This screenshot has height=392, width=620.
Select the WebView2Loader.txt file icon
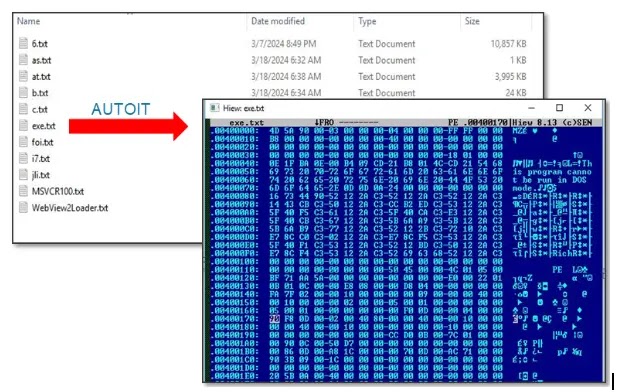(x=24, y=208)
